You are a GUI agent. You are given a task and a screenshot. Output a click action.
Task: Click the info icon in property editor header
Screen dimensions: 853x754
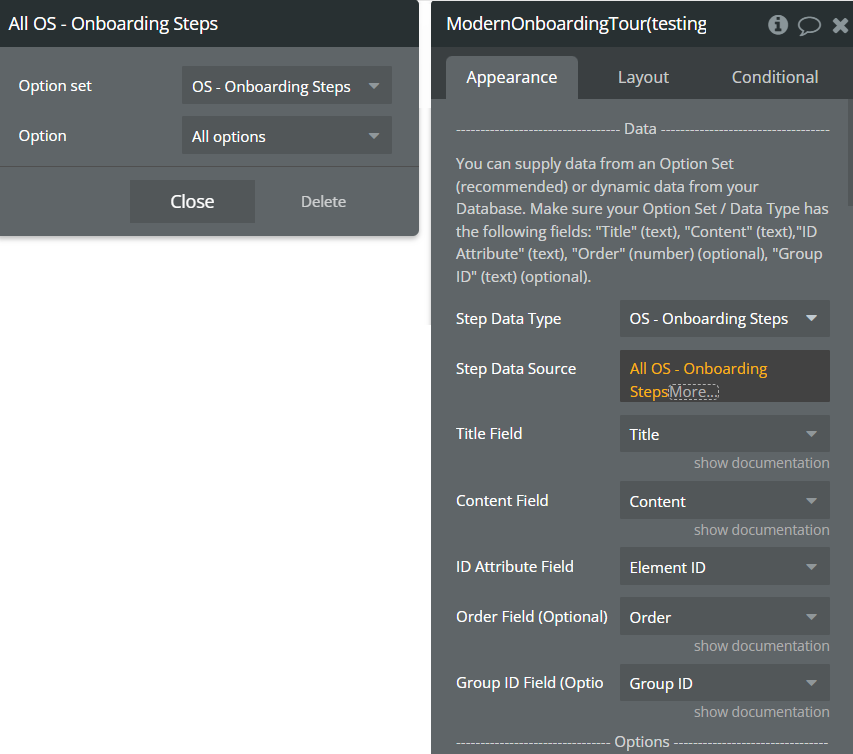(777, 25)
